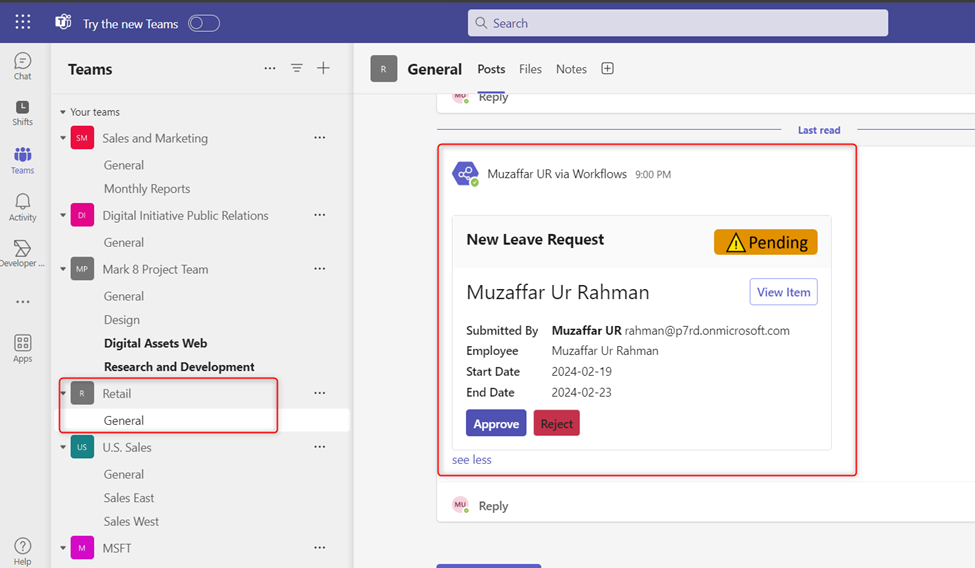The image size is (975, 568).
Task: Click the Mark 8 Project Team MP avatar
Action: point(82,269)
